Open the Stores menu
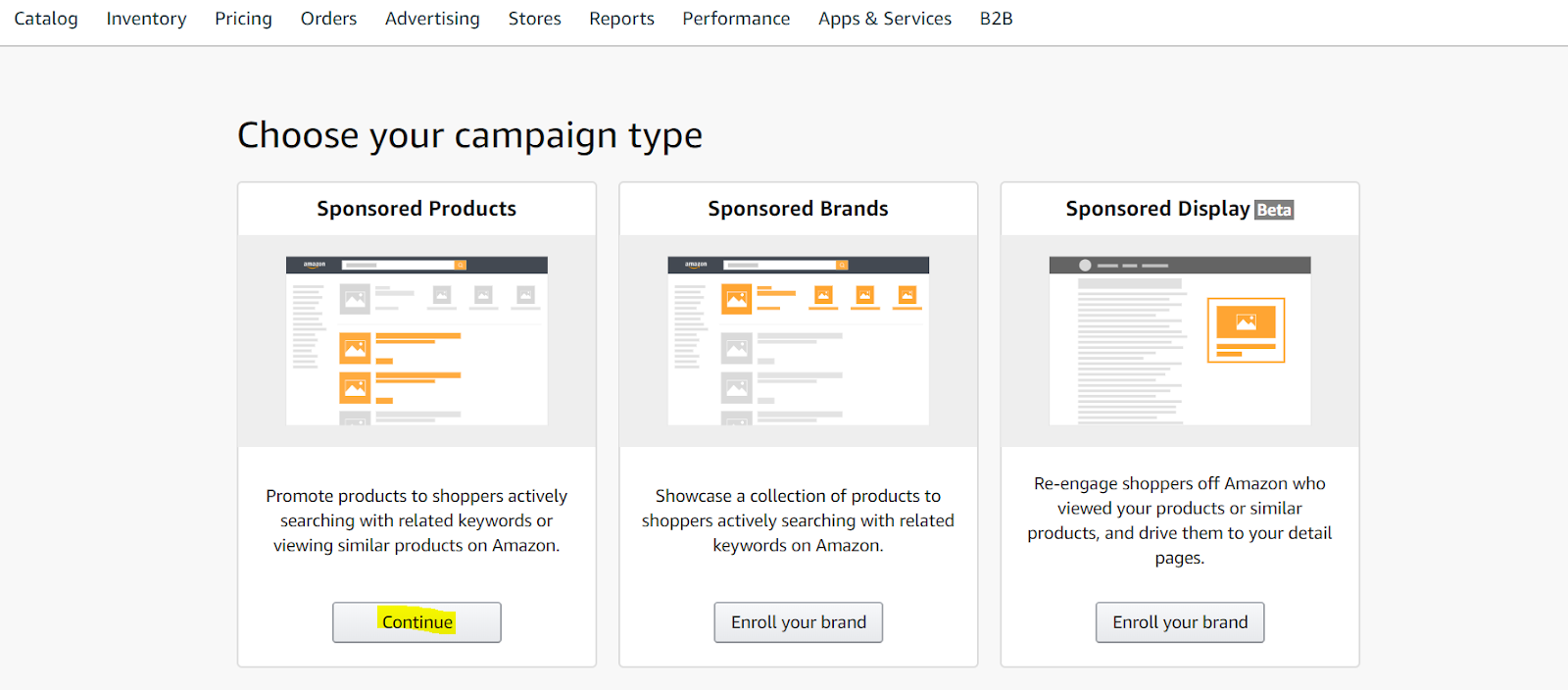Viewport: 1568px width, 690px height. 534,19
